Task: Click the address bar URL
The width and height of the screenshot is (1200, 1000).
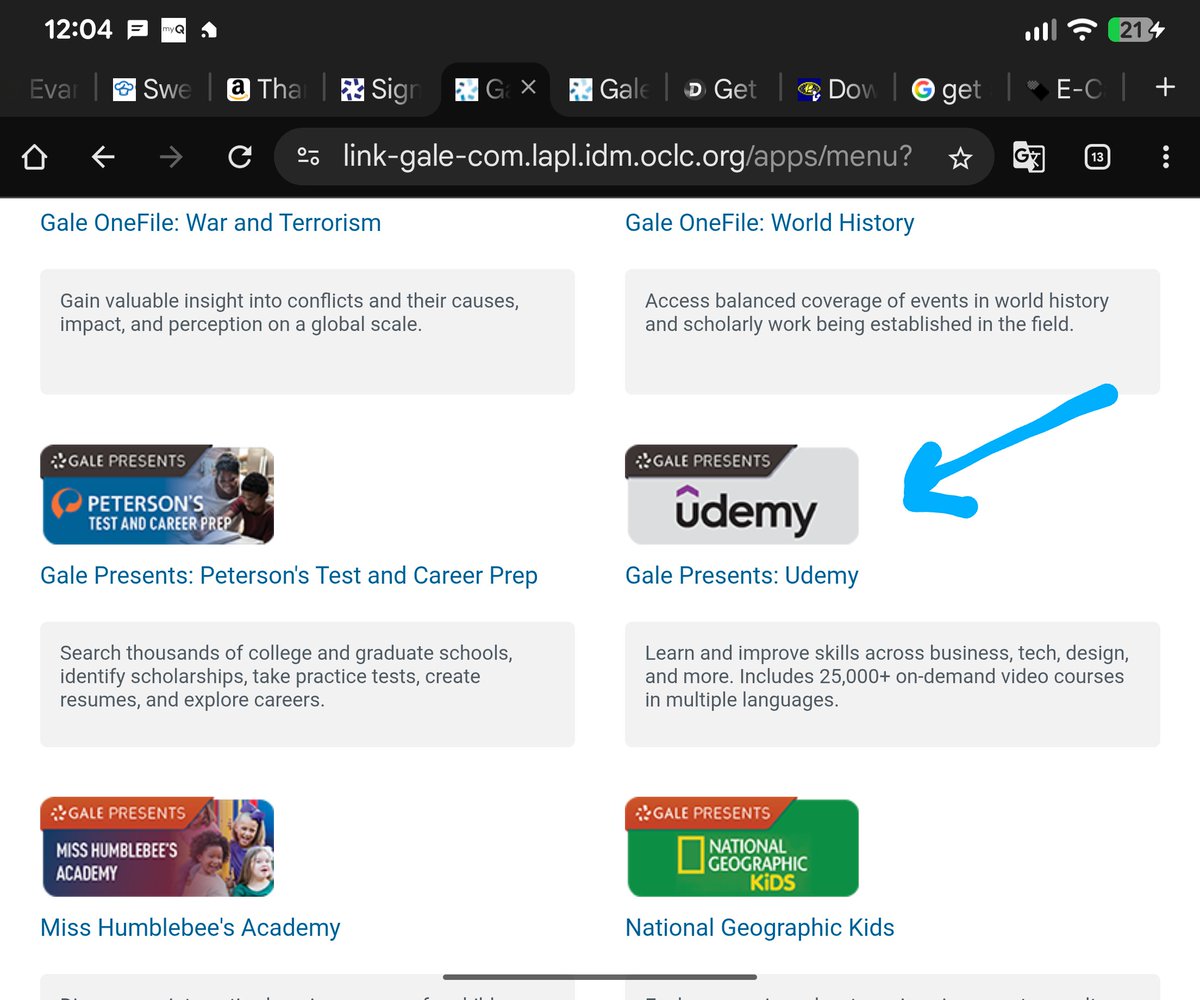Action: [627, 157]
